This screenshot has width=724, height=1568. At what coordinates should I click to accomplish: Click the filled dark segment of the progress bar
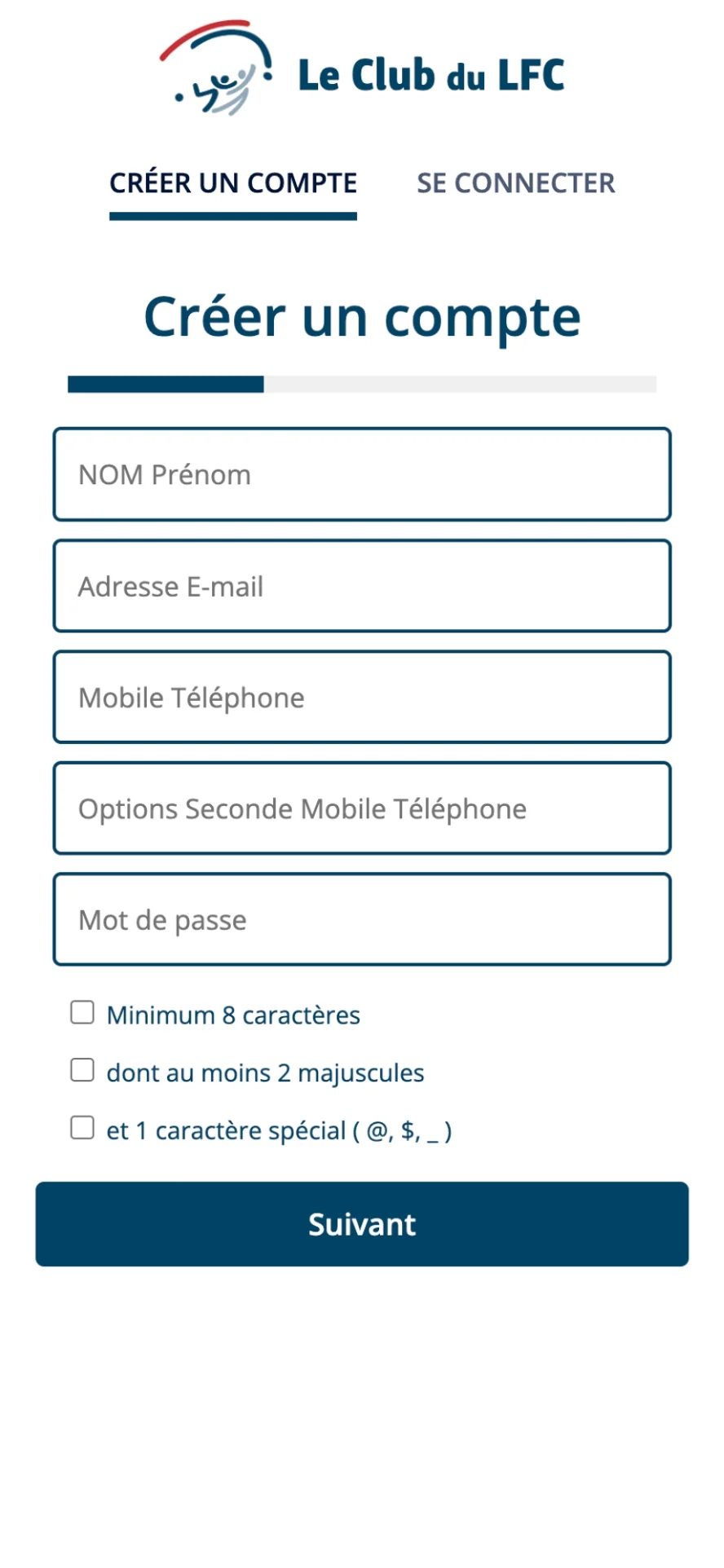pyautogui.click(x=166, y=384)
